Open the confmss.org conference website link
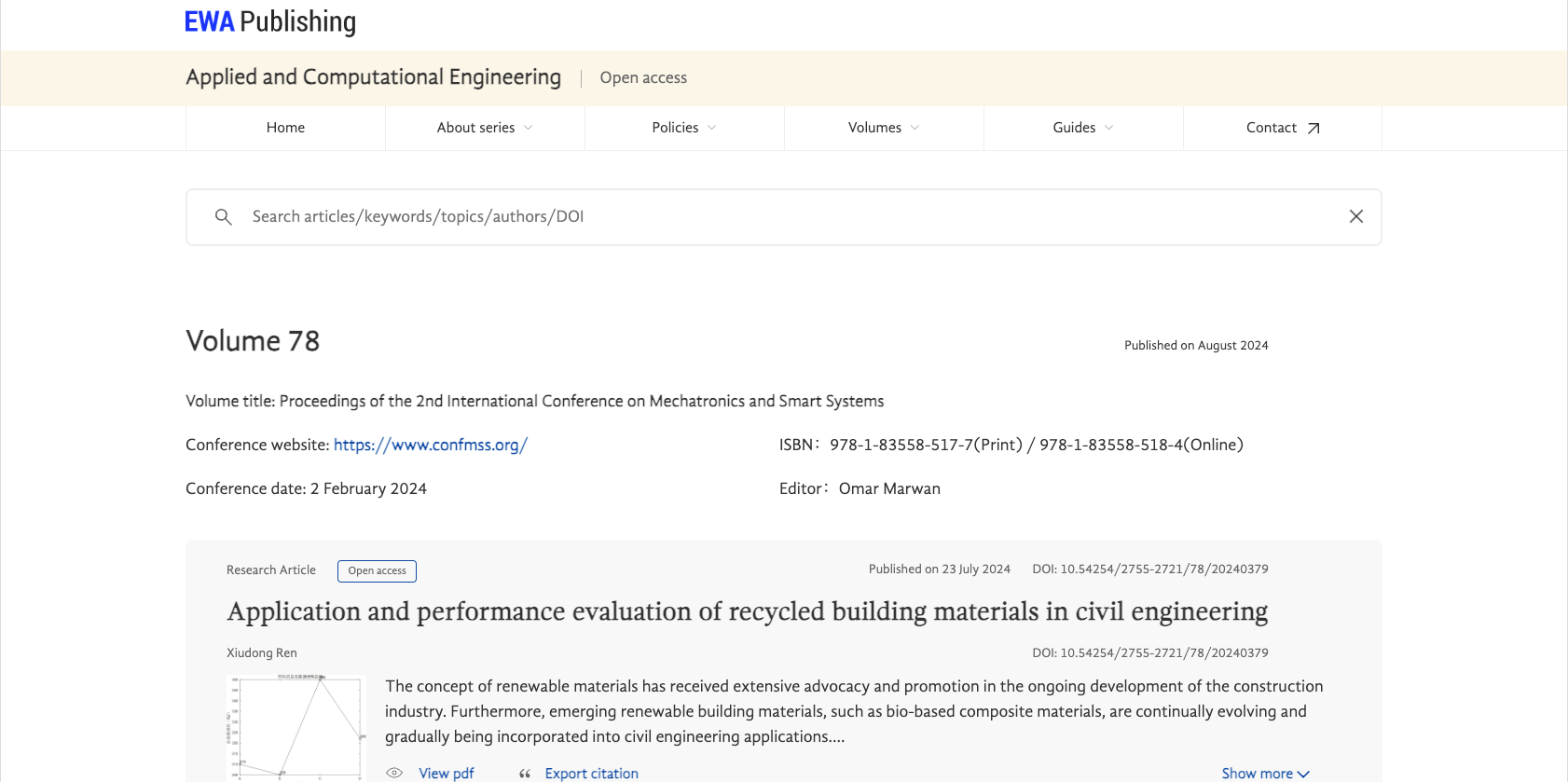The height and width of the screenshot is (782, 1568). [431, 445]
